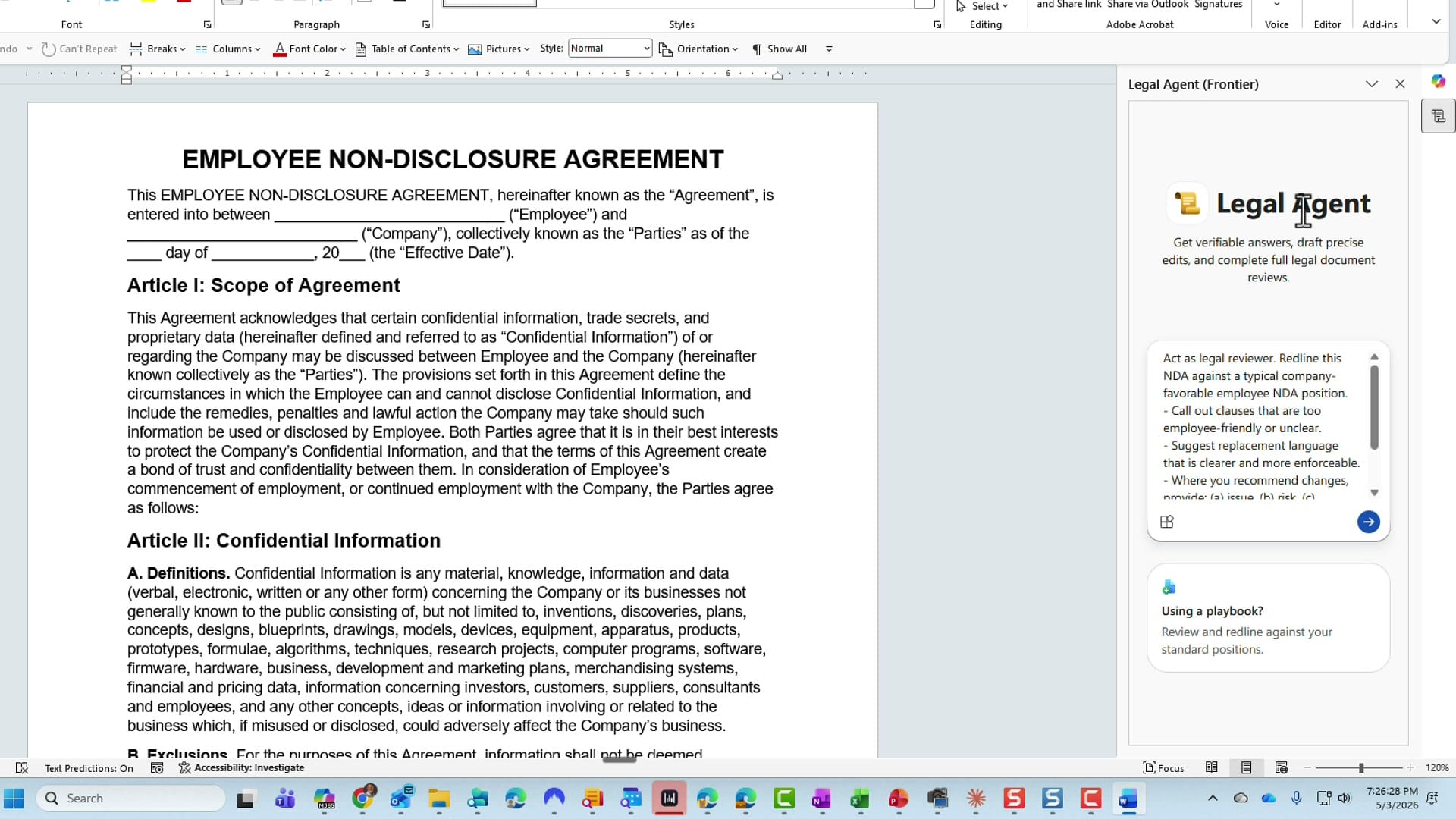The image size is (1456, 819).
Task: Switch to Web Layout view
Action: tap(1282, 768)
